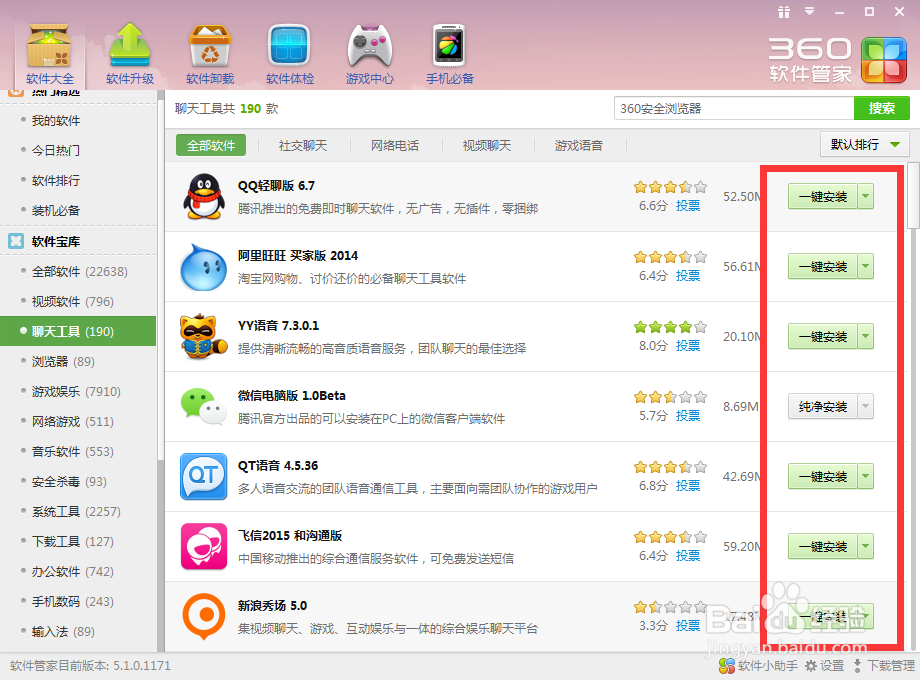Click the 新浪秀场 orange icon
The width and height of the screenshot is (920, 680).
tap(204, 616)
